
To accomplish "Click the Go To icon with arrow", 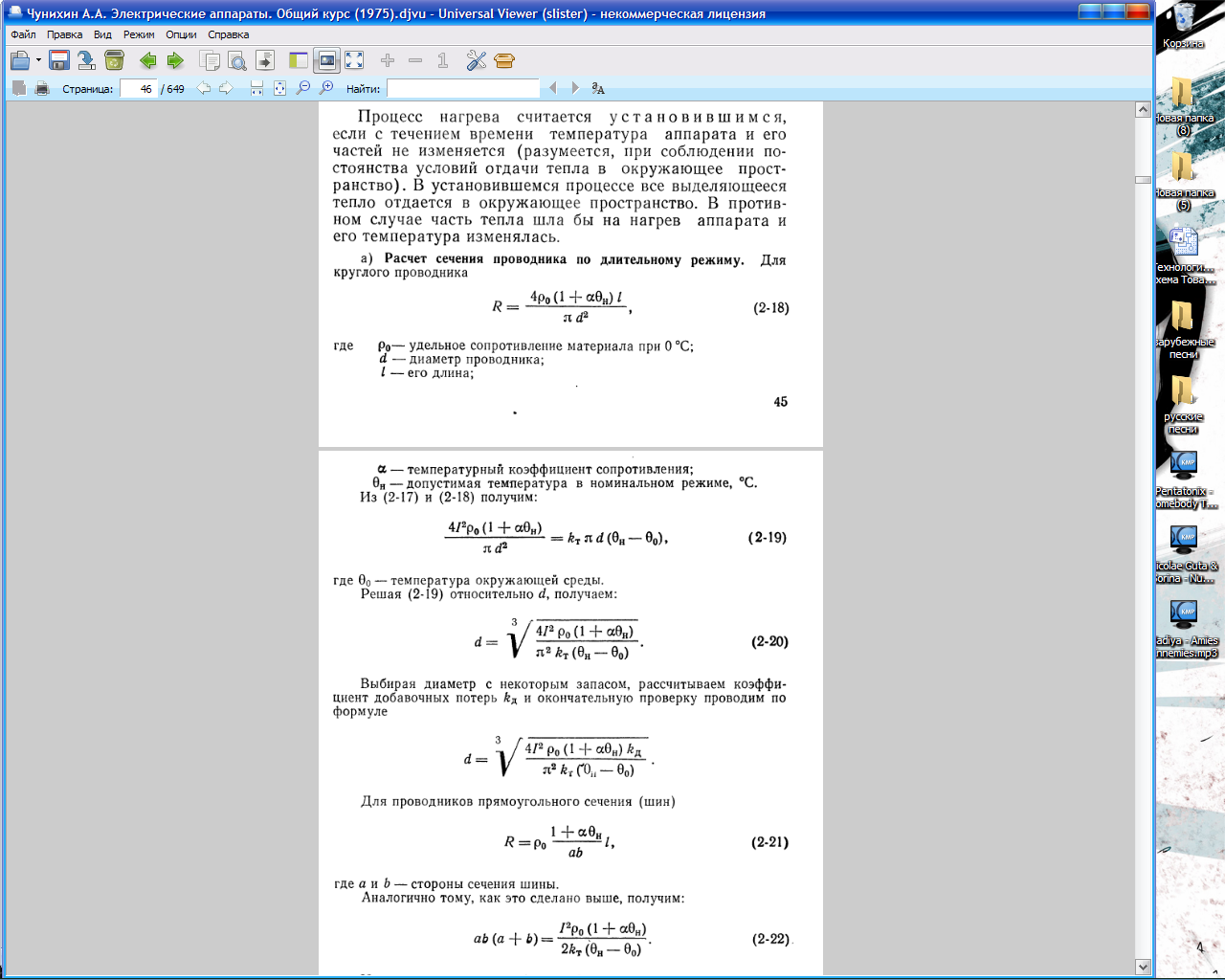I will [265, 60].
